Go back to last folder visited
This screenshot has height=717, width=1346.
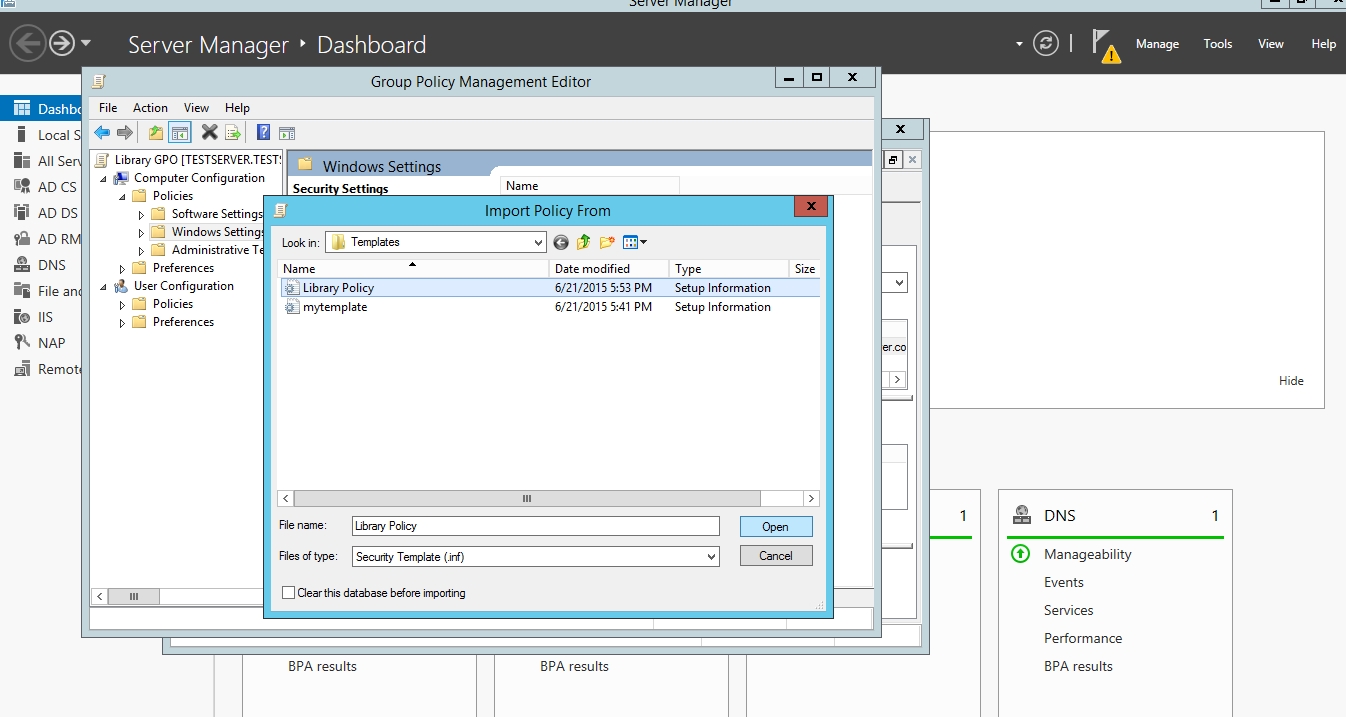point(560,242)
